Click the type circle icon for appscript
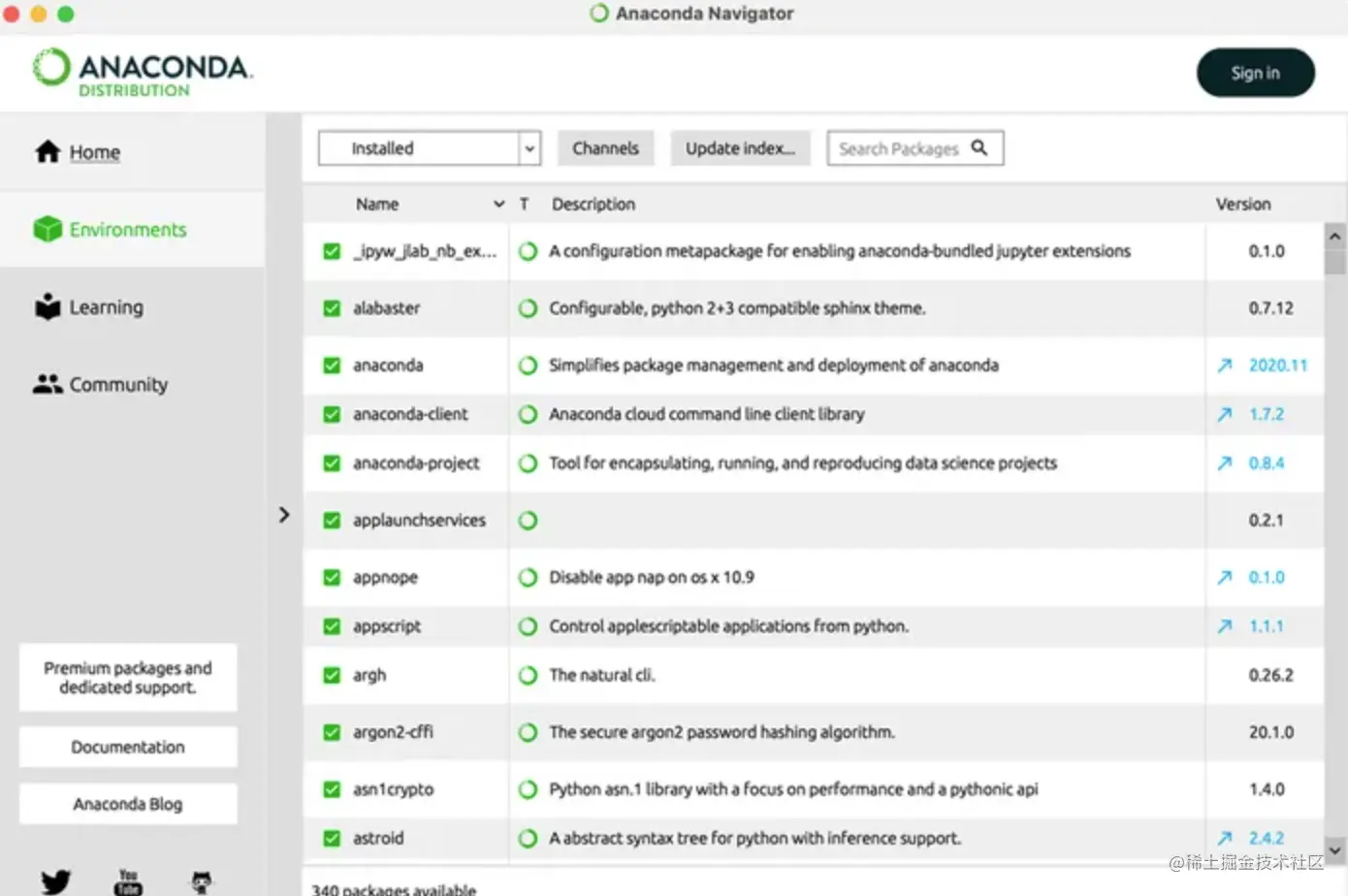1348x896 pixels. pyautogui.click(x=528, y=626)
